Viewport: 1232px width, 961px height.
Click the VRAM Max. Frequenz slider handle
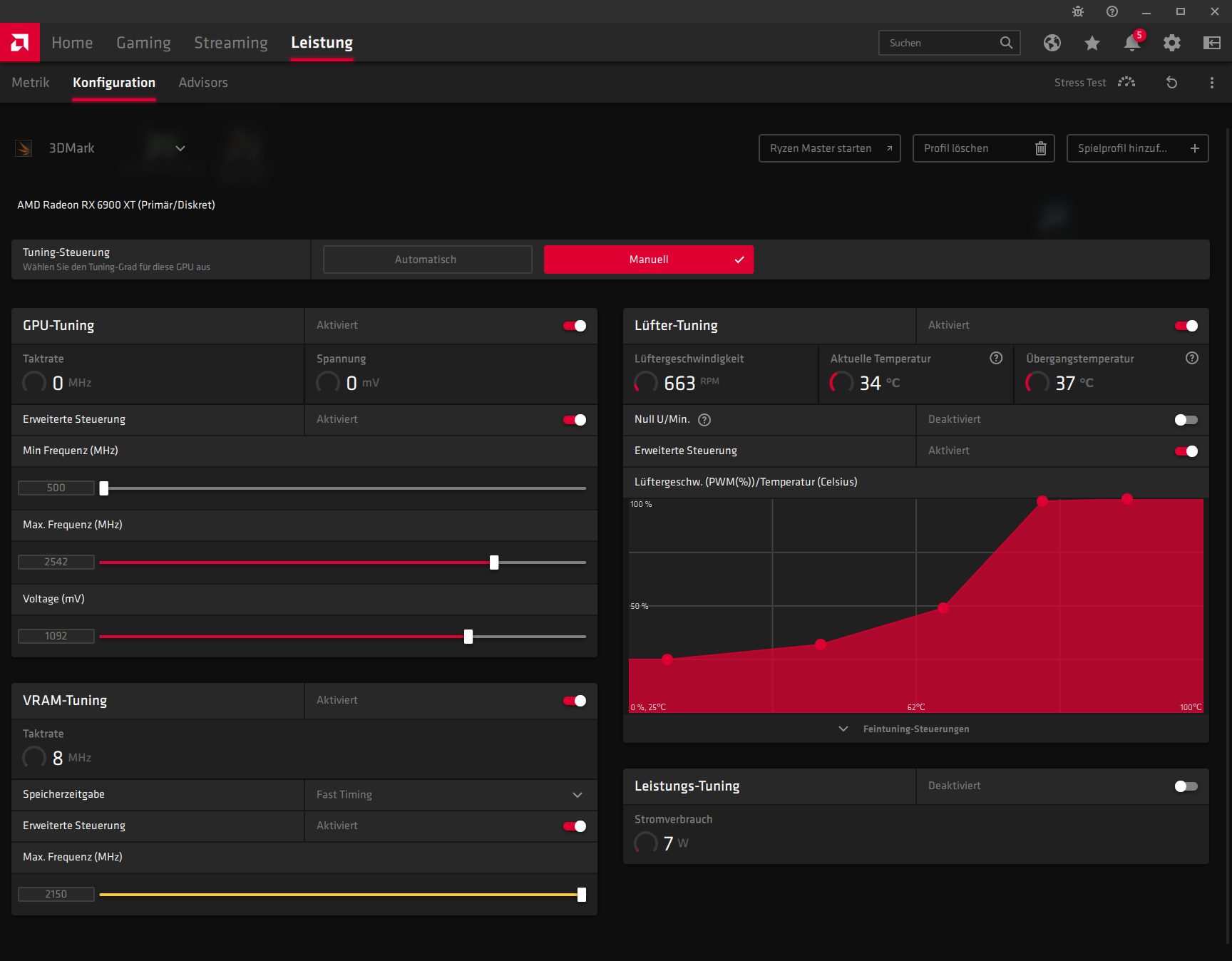[582, 895]
